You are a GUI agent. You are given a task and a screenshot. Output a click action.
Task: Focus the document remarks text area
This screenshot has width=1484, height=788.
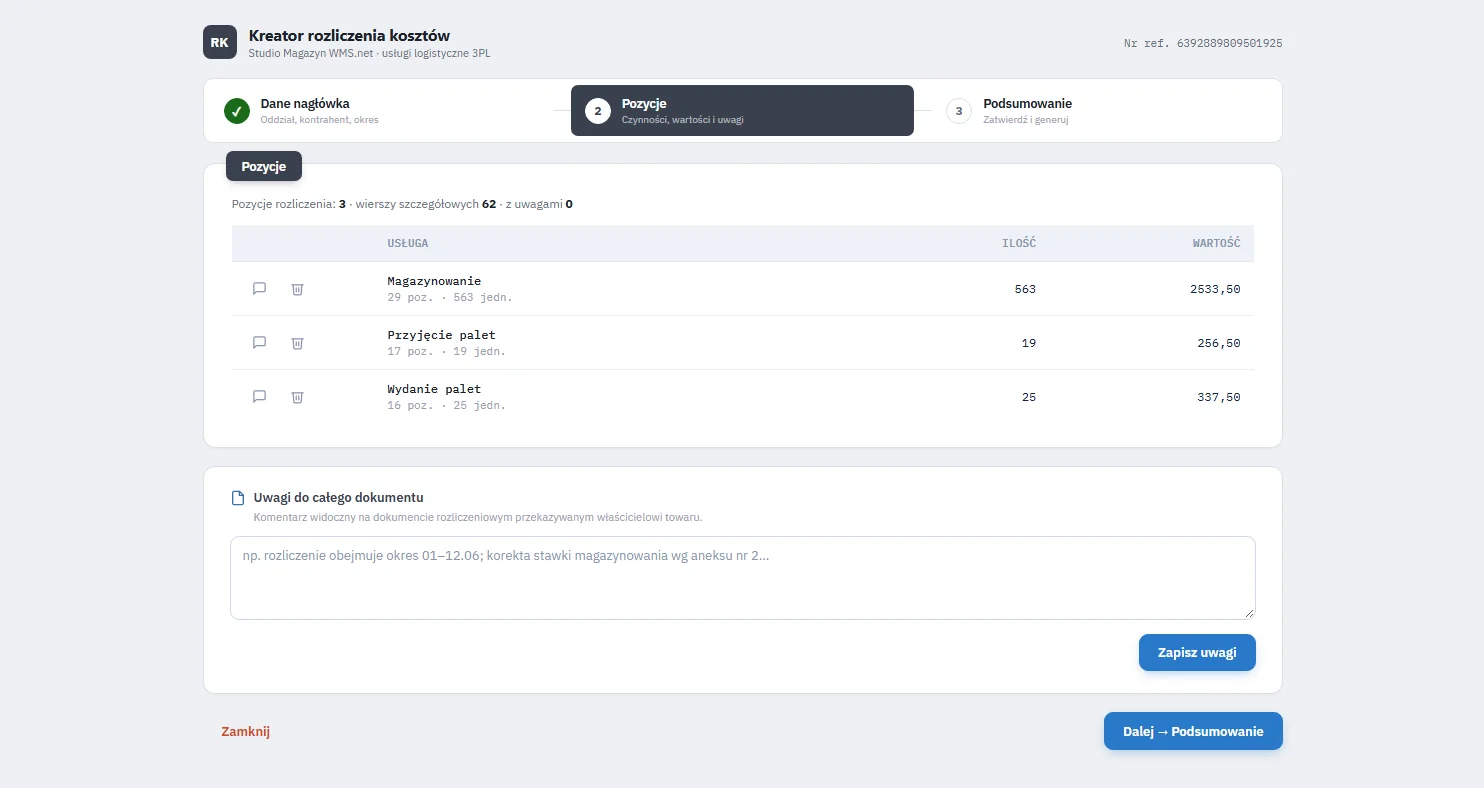point(743,578)
